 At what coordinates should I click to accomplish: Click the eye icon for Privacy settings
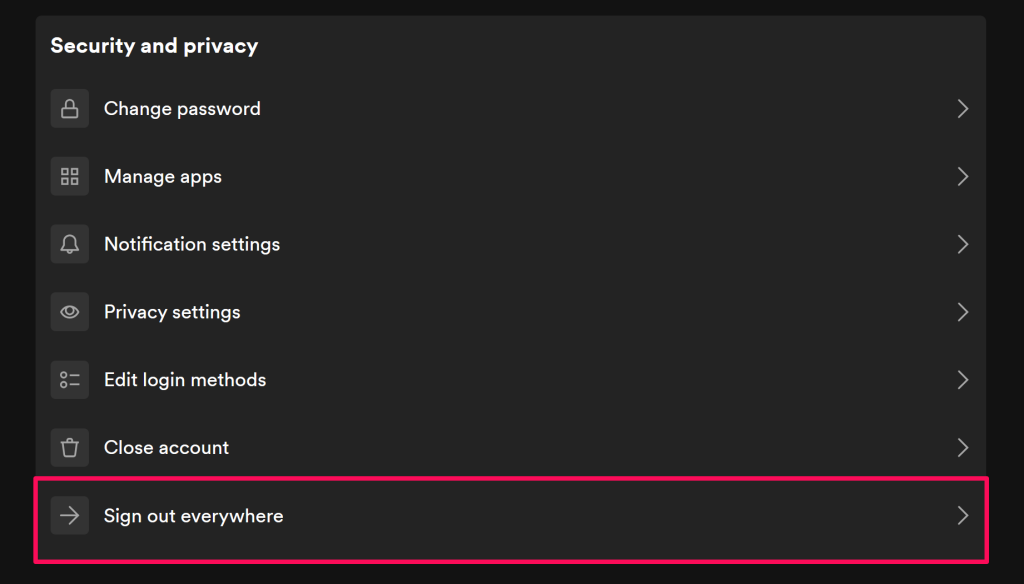[70, 312]
